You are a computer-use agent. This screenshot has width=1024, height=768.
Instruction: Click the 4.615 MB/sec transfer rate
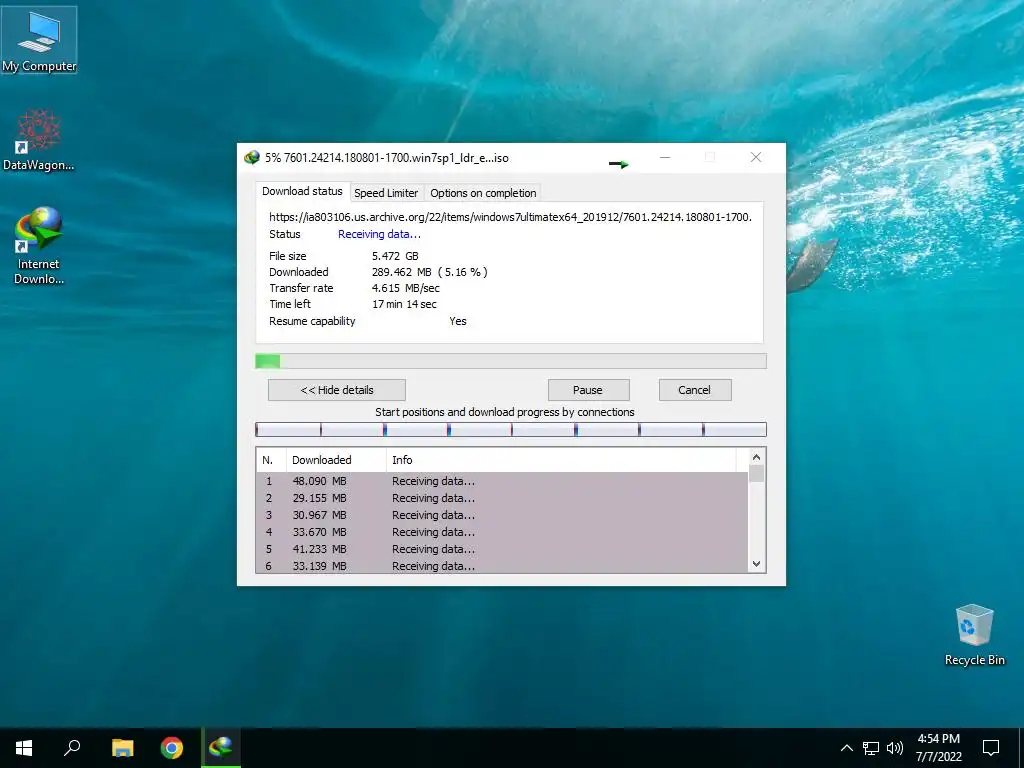[406, 288]
